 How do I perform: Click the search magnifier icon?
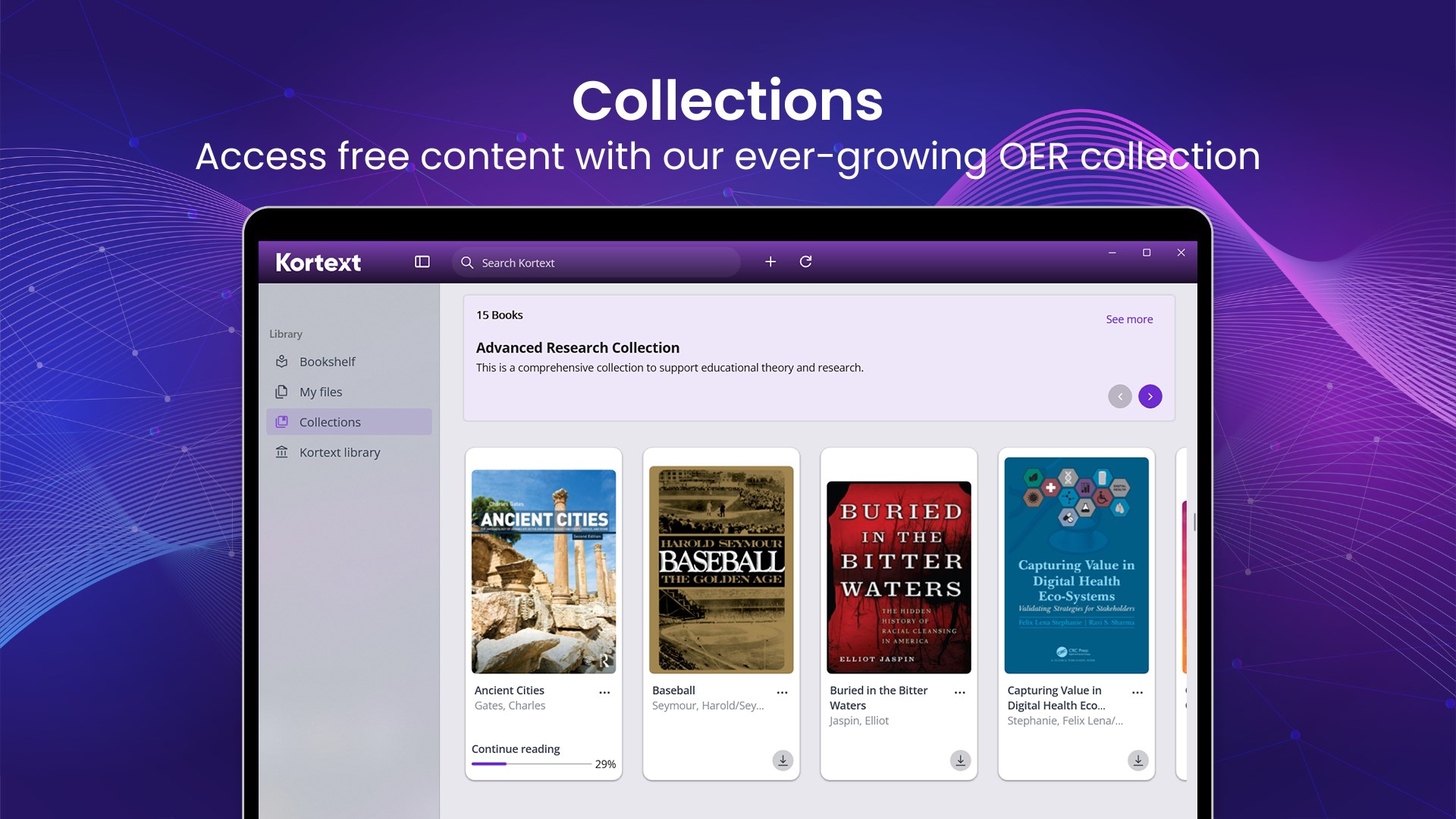(x=468, y=262)
